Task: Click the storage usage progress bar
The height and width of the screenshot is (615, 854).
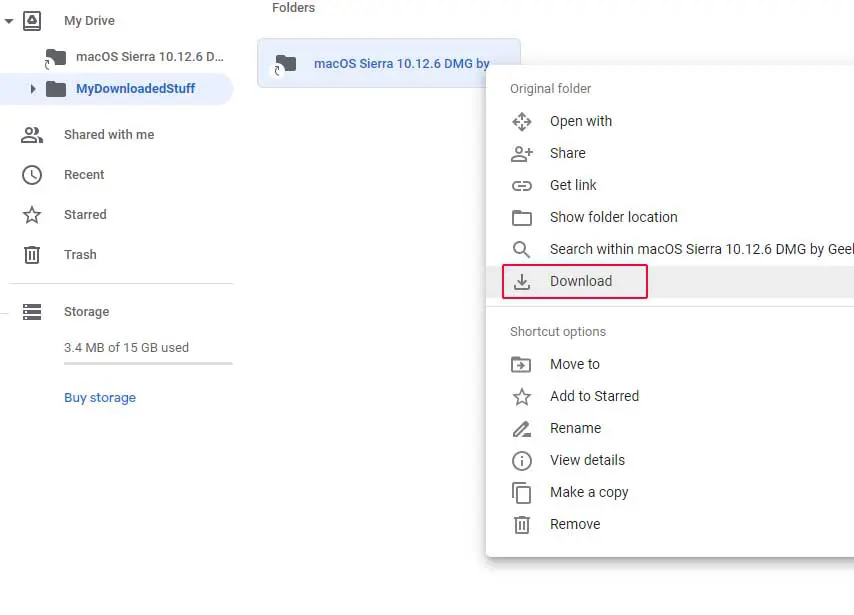Action: pos(148,363)
